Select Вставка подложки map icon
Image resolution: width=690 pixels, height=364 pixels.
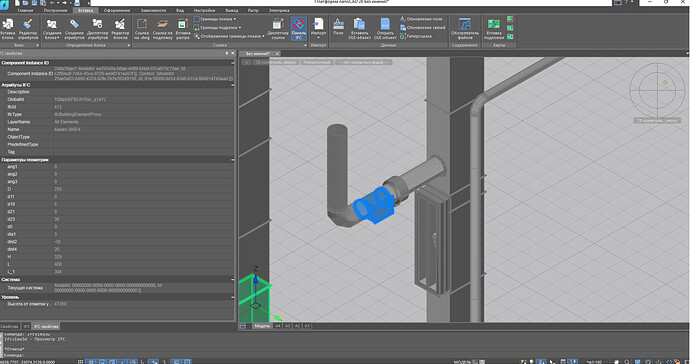494,29
